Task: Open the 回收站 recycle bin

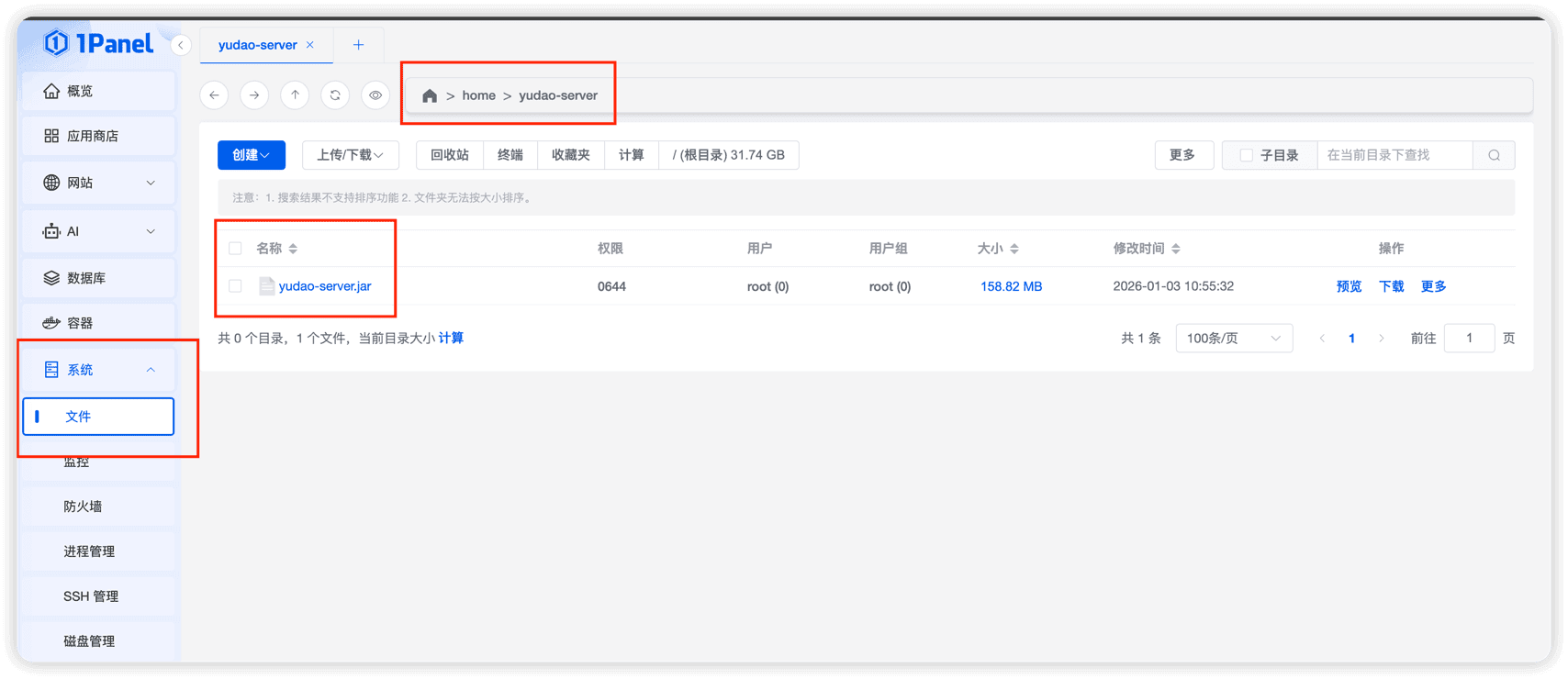Action: pyautogui.click(x=450, y=155)
